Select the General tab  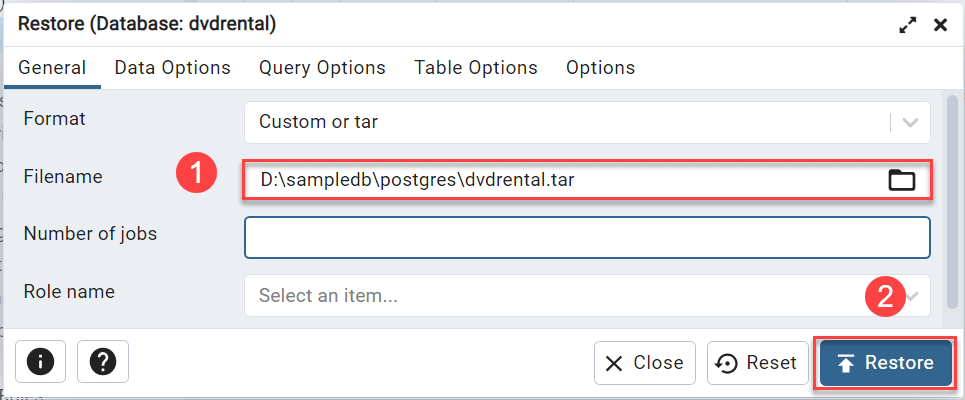[52, 68]
